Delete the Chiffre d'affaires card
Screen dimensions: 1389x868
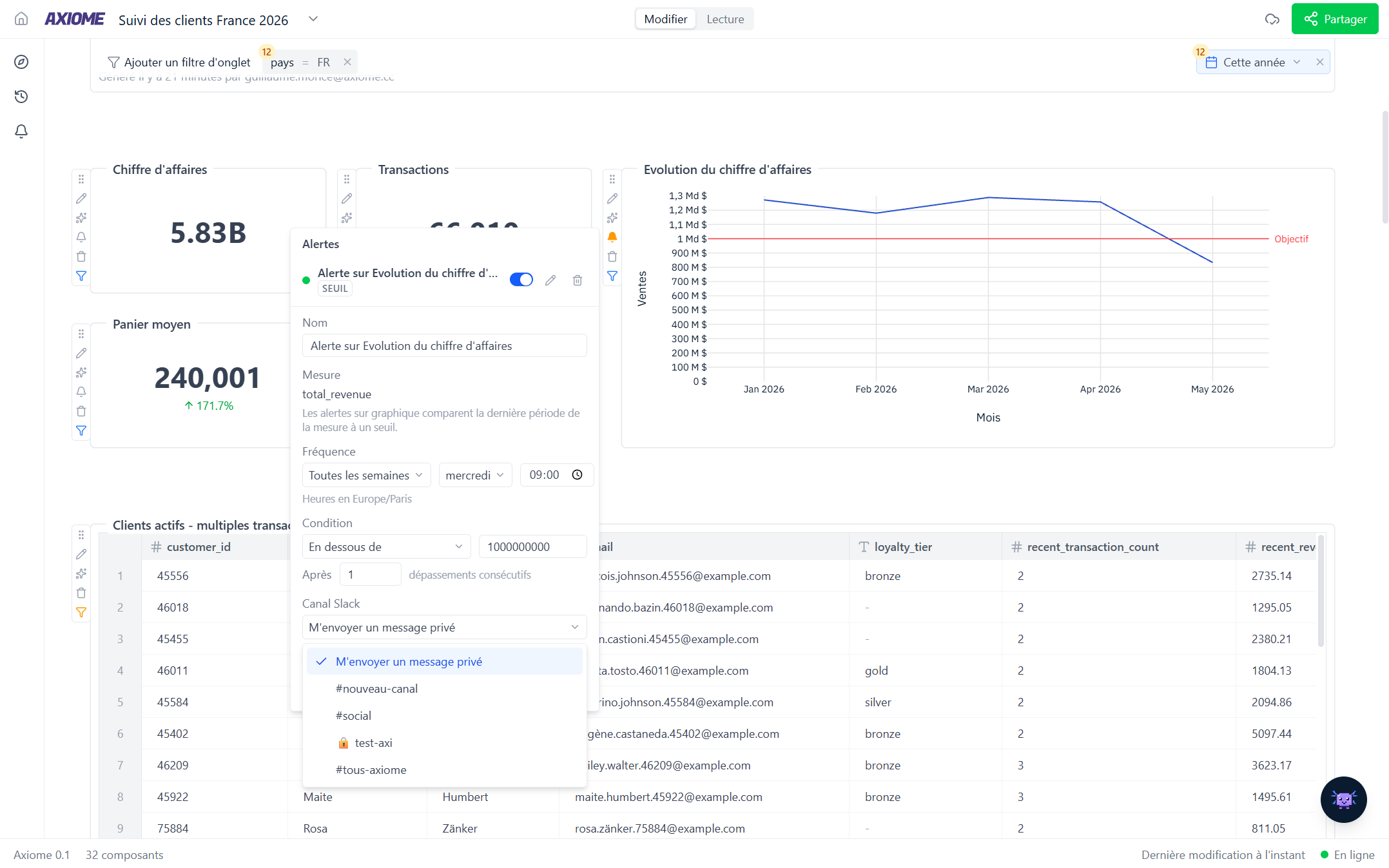[x=81, y=256]
